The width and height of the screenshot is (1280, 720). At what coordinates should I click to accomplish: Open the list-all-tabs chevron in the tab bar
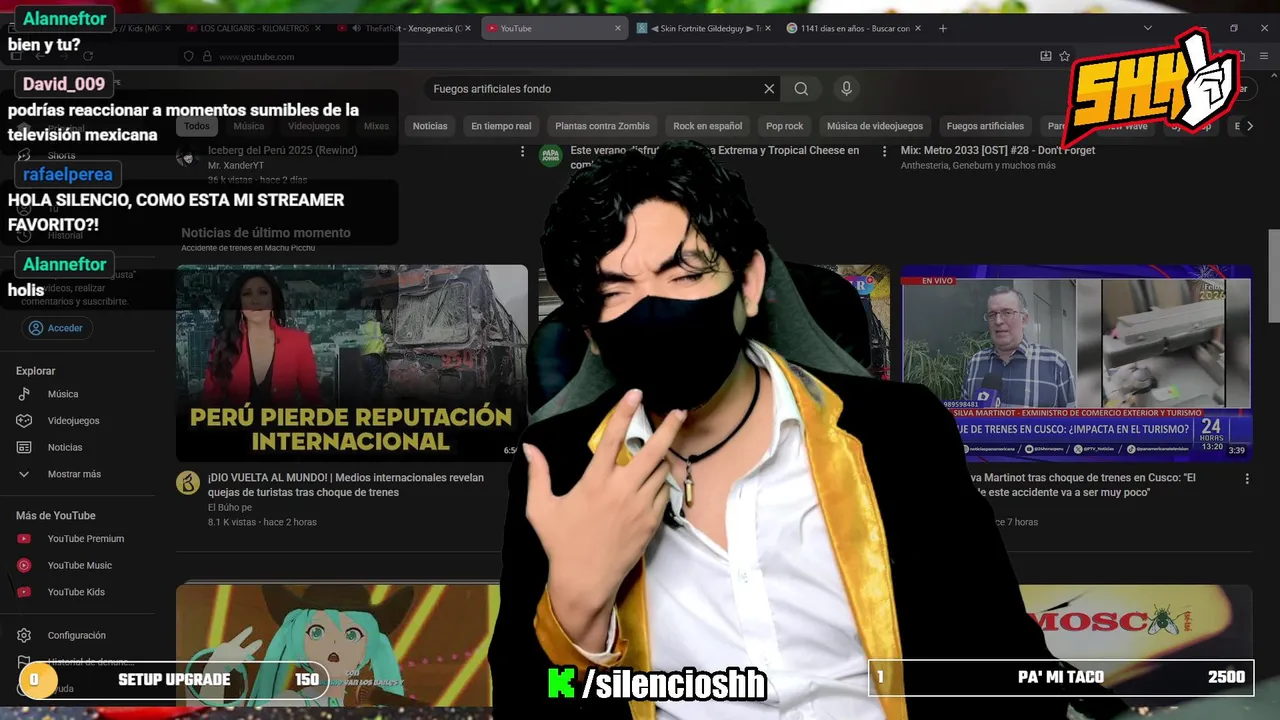coord(1148,28)
